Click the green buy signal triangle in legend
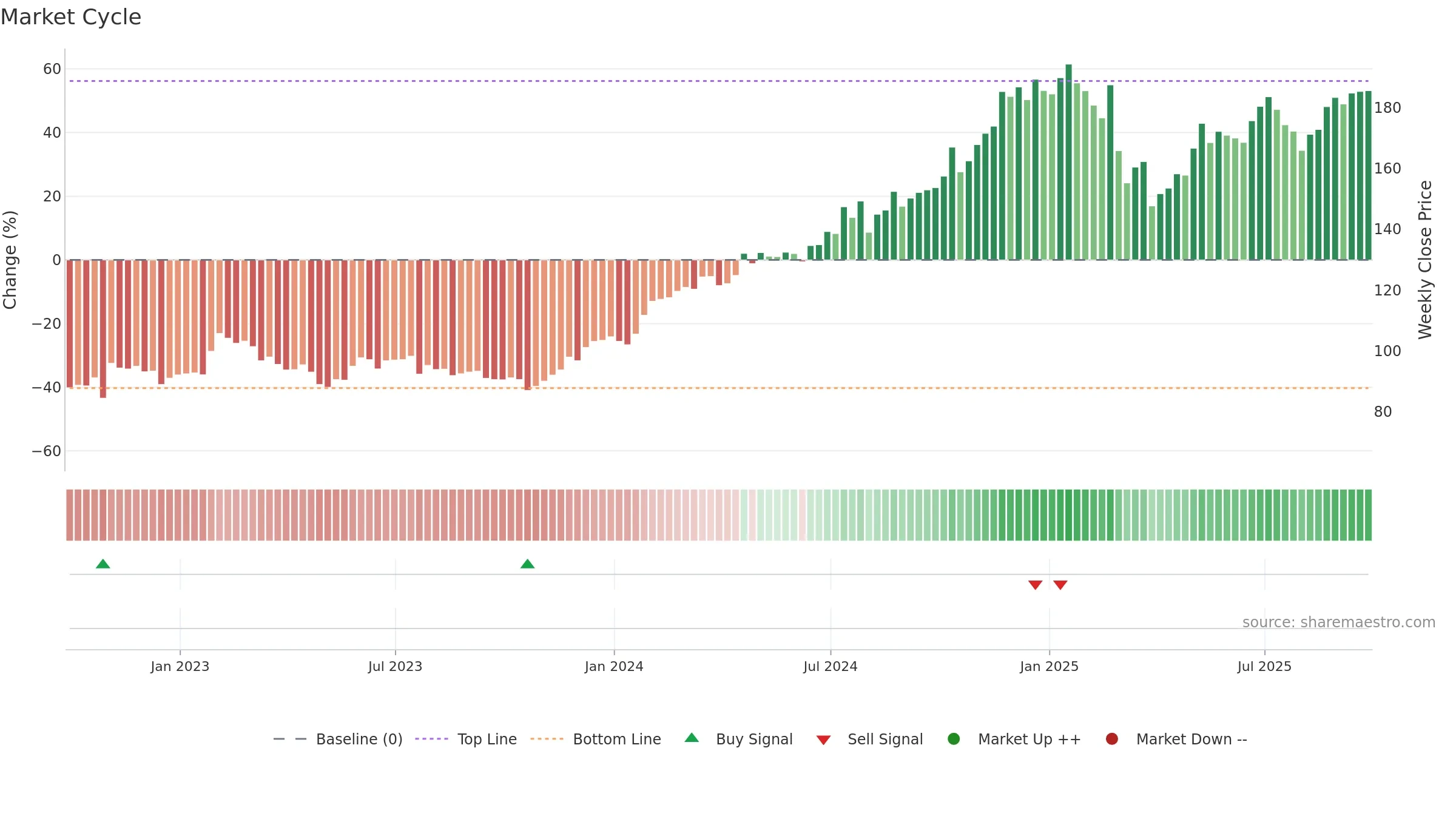This screenshot has height=819, width=1456. tap(692, 738)
